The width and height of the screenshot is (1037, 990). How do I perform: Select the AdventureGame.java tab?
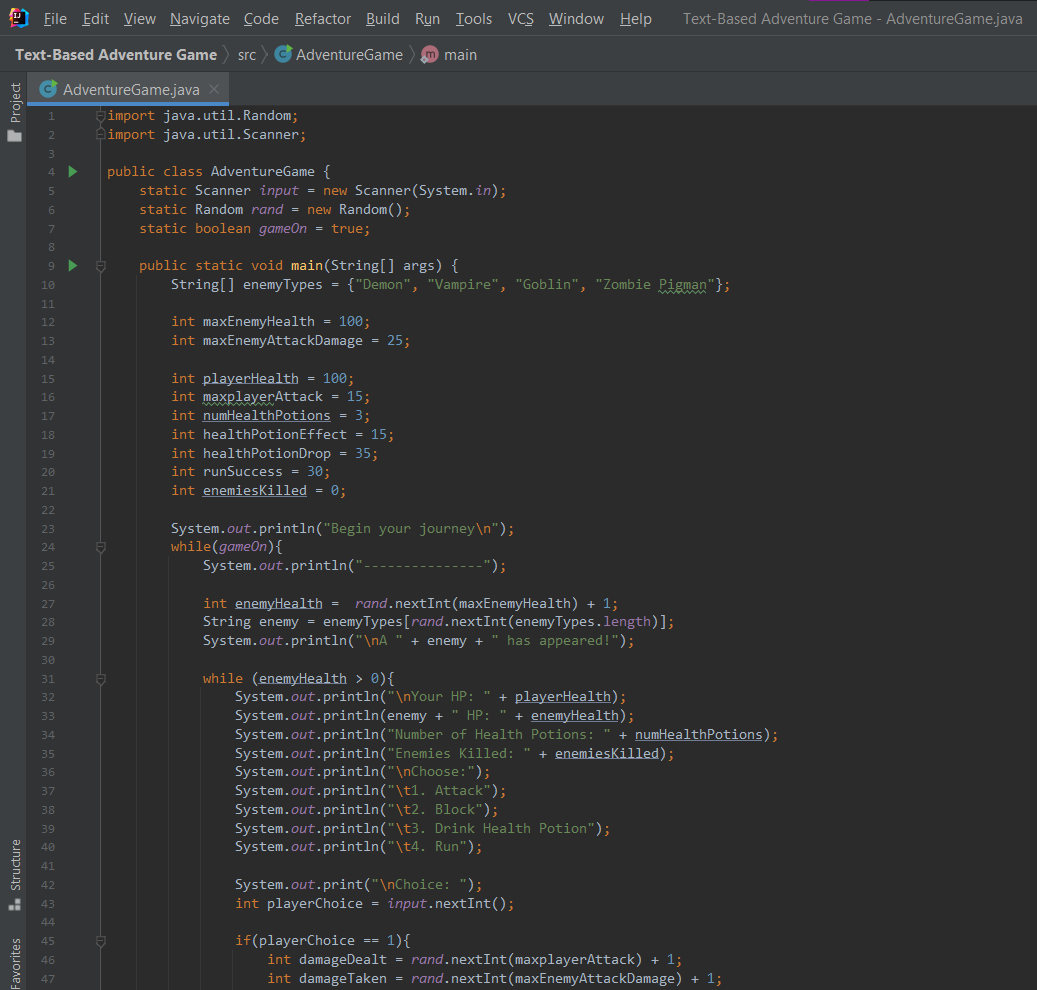(130, 89)
